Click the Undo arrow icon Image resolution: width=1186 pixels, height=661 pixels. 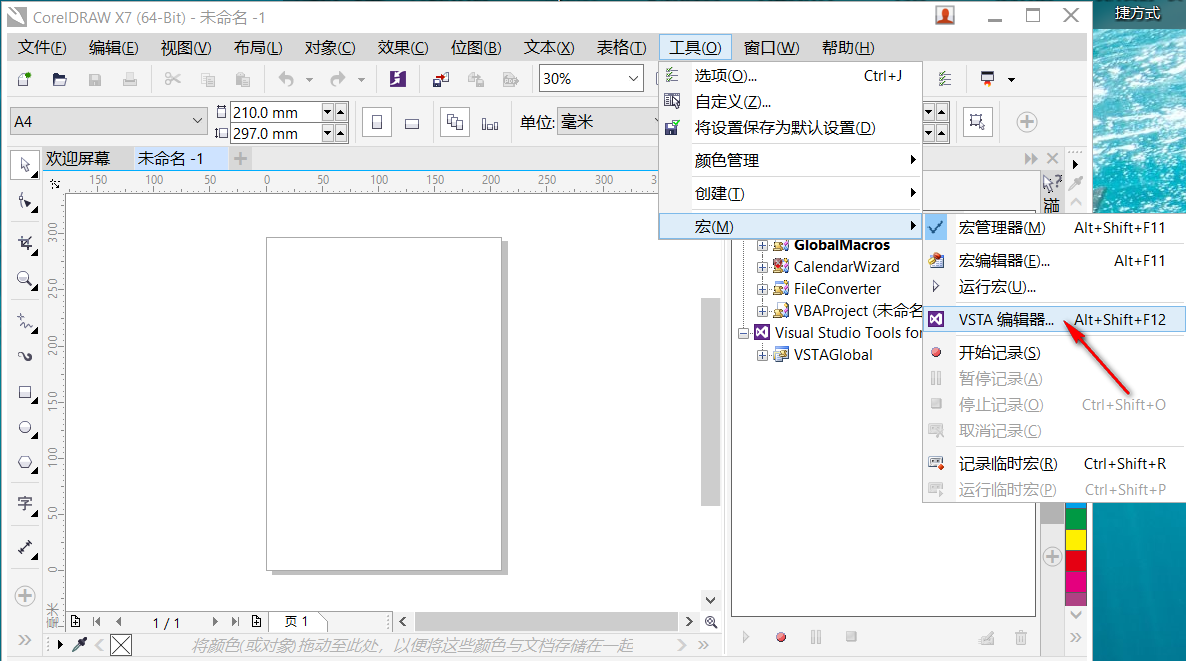tap(286, 79)
